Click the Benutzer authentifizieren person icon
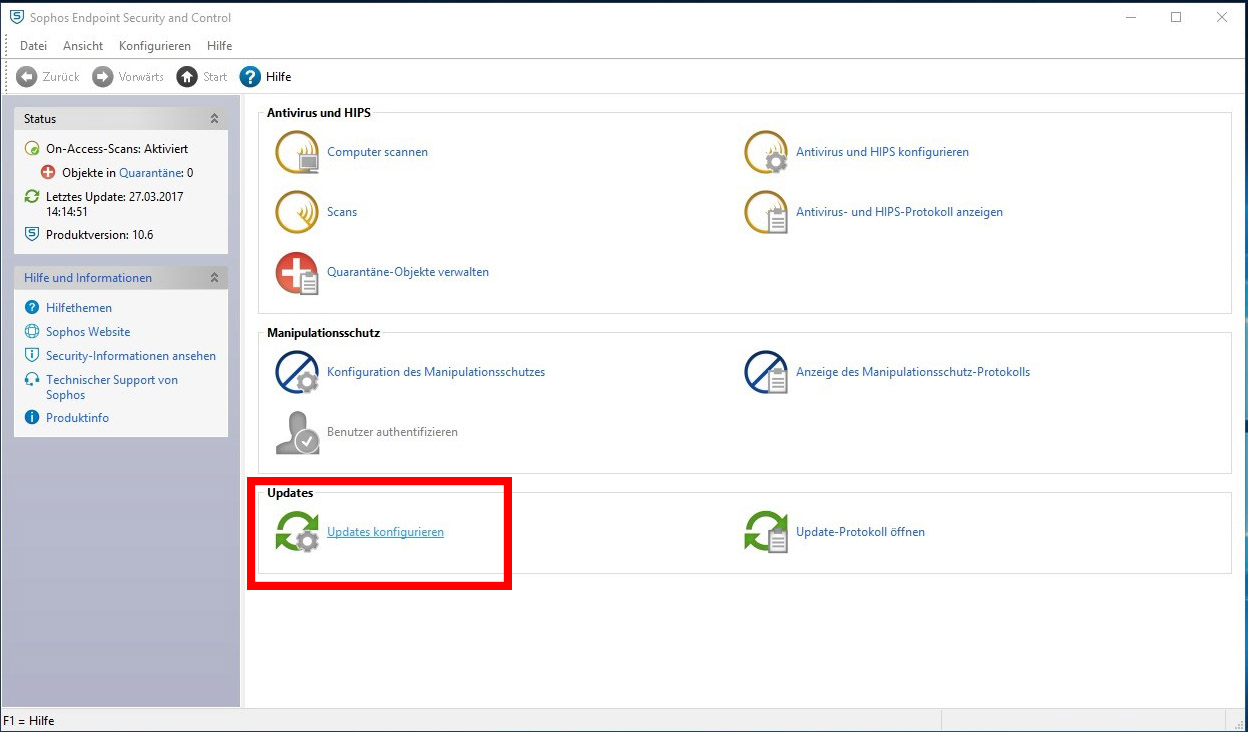 (297, 432)
